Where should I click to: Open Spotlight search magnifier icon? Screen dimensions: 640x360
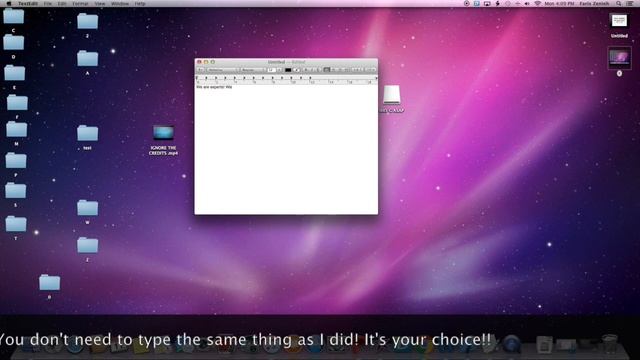[x=618, y=3]
